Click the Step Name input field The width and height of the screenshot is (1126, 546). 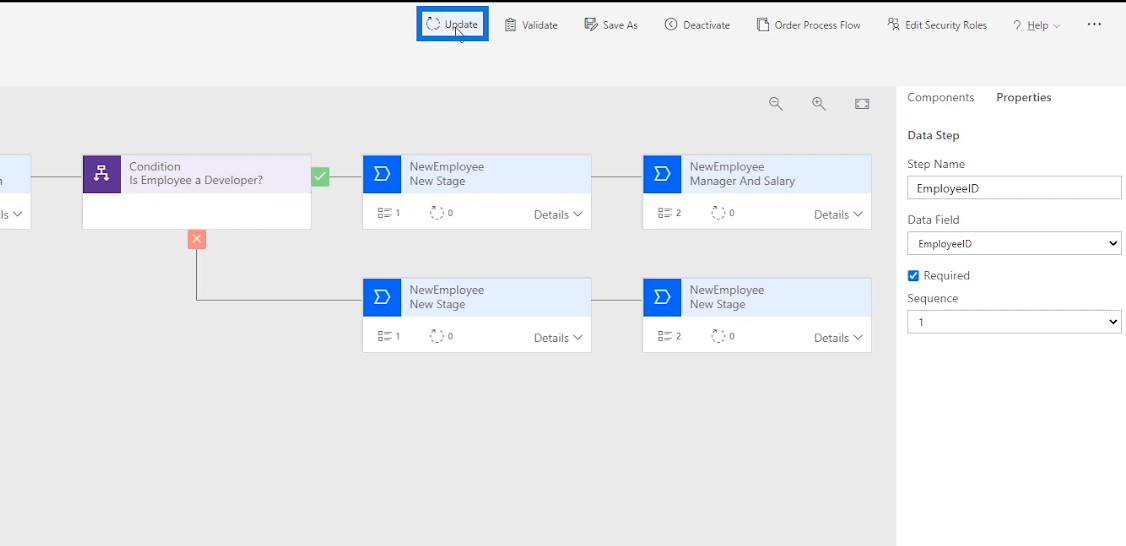coord(1014,188)
